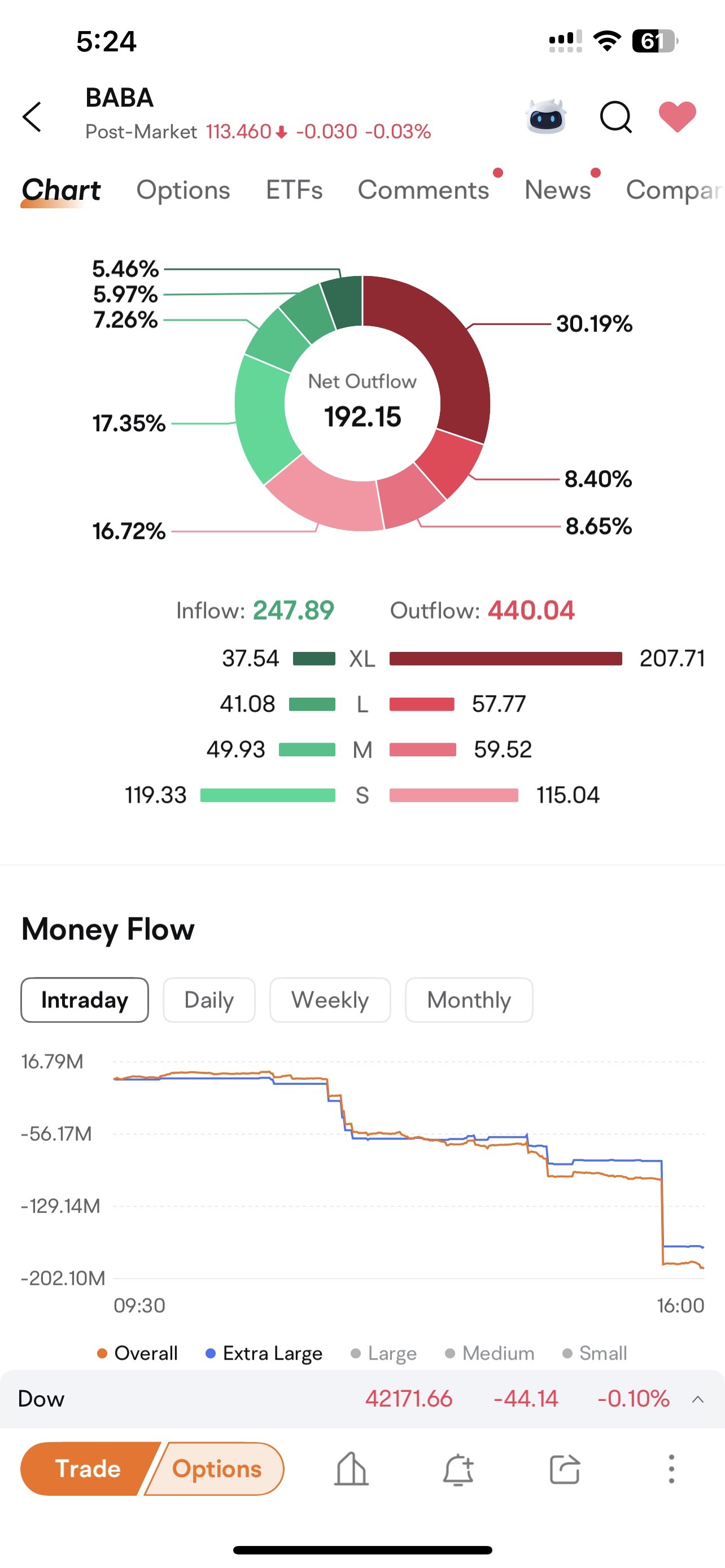Open the News tab
Viewport: 725px width, 1568px height.
[558, 190]
